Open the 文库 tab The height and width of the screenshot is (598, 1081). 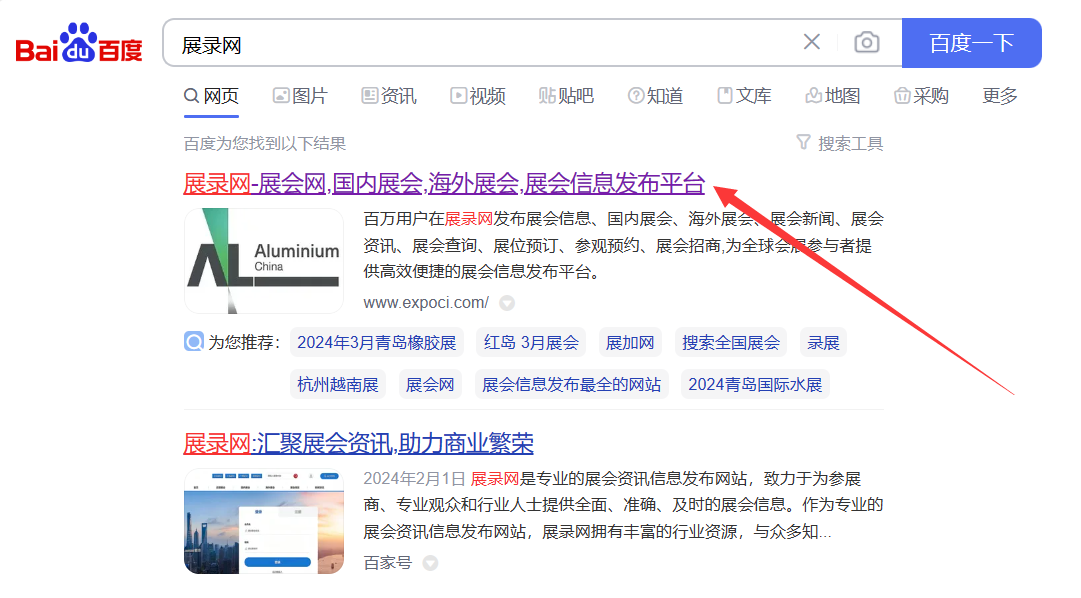click(x=744, y=96)
